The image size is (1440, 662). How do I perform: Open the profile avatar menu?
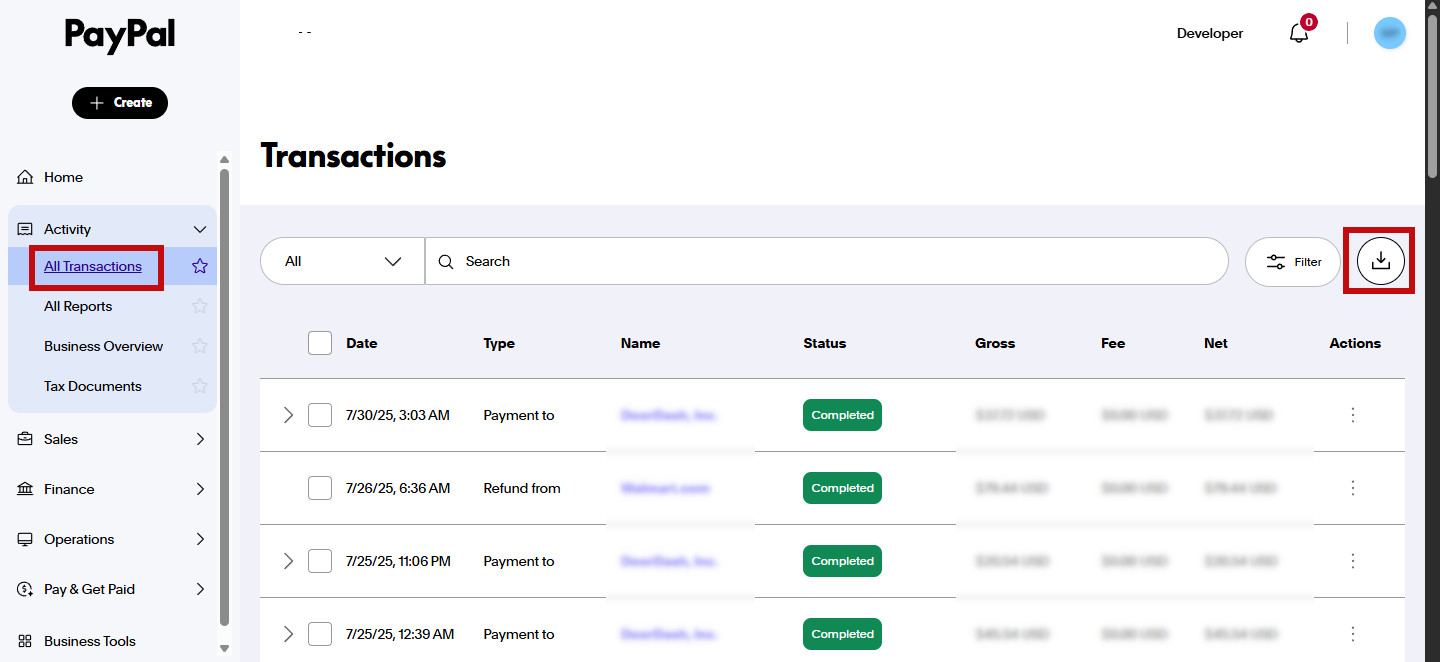1390,33
